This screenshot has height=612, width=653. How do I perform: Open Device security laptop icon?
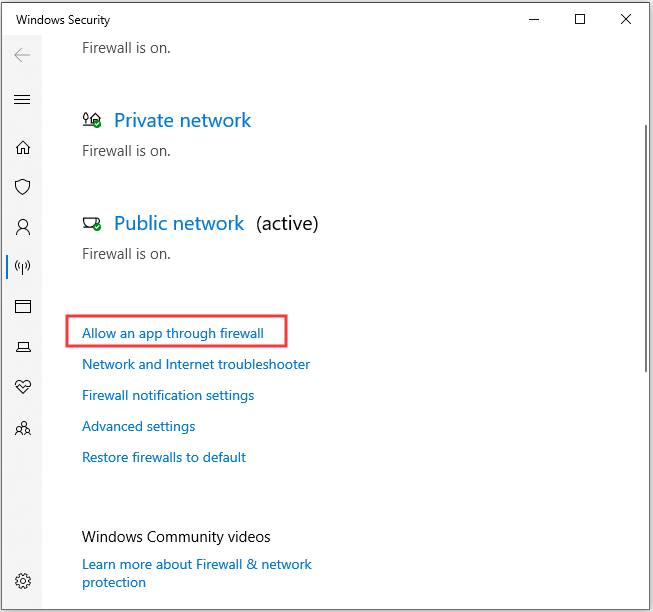click(23, 347)
